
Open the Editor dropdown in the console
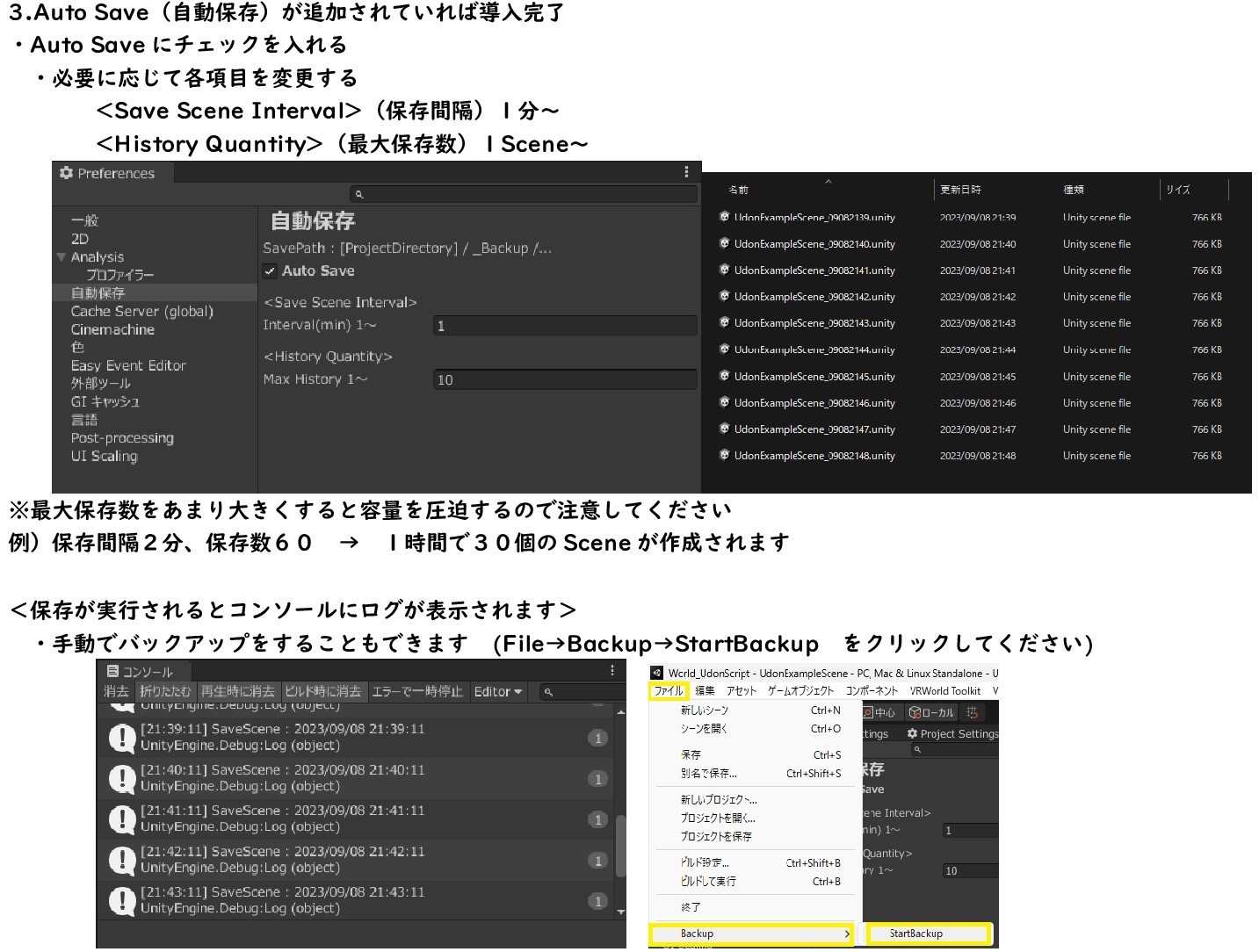(x=497, y=691)
